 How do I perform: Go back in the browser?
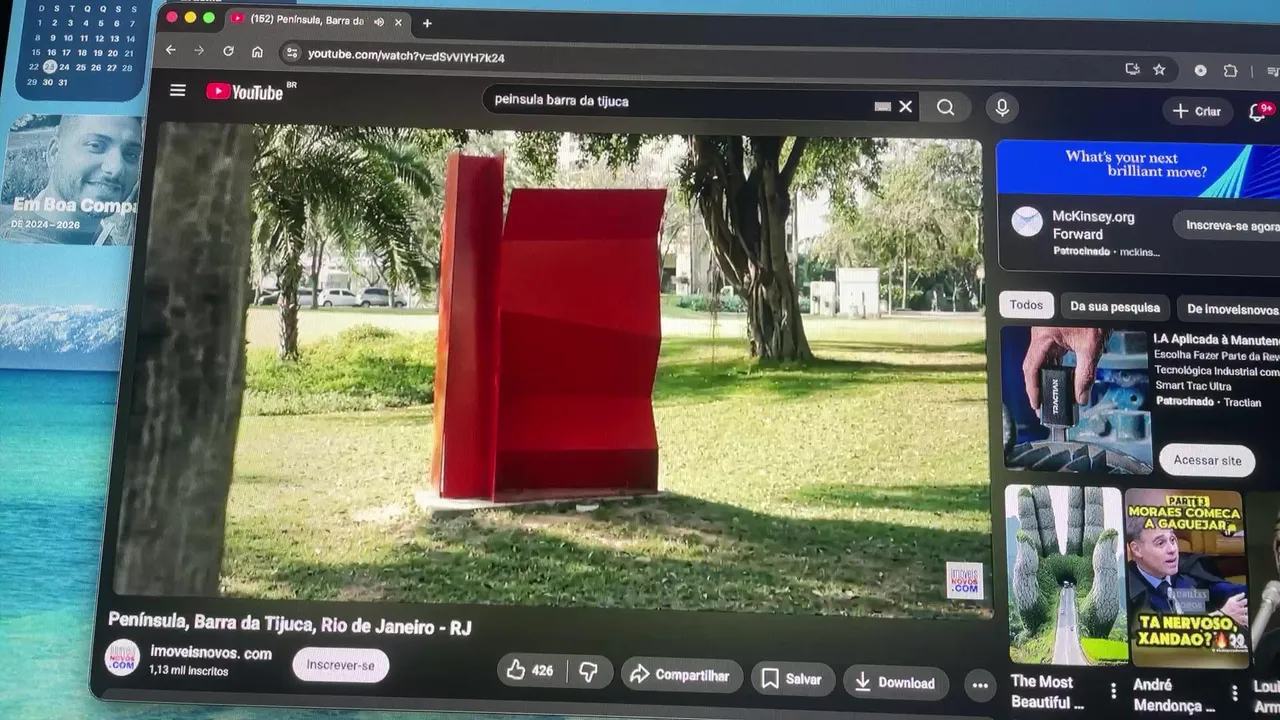pos(170,50)
